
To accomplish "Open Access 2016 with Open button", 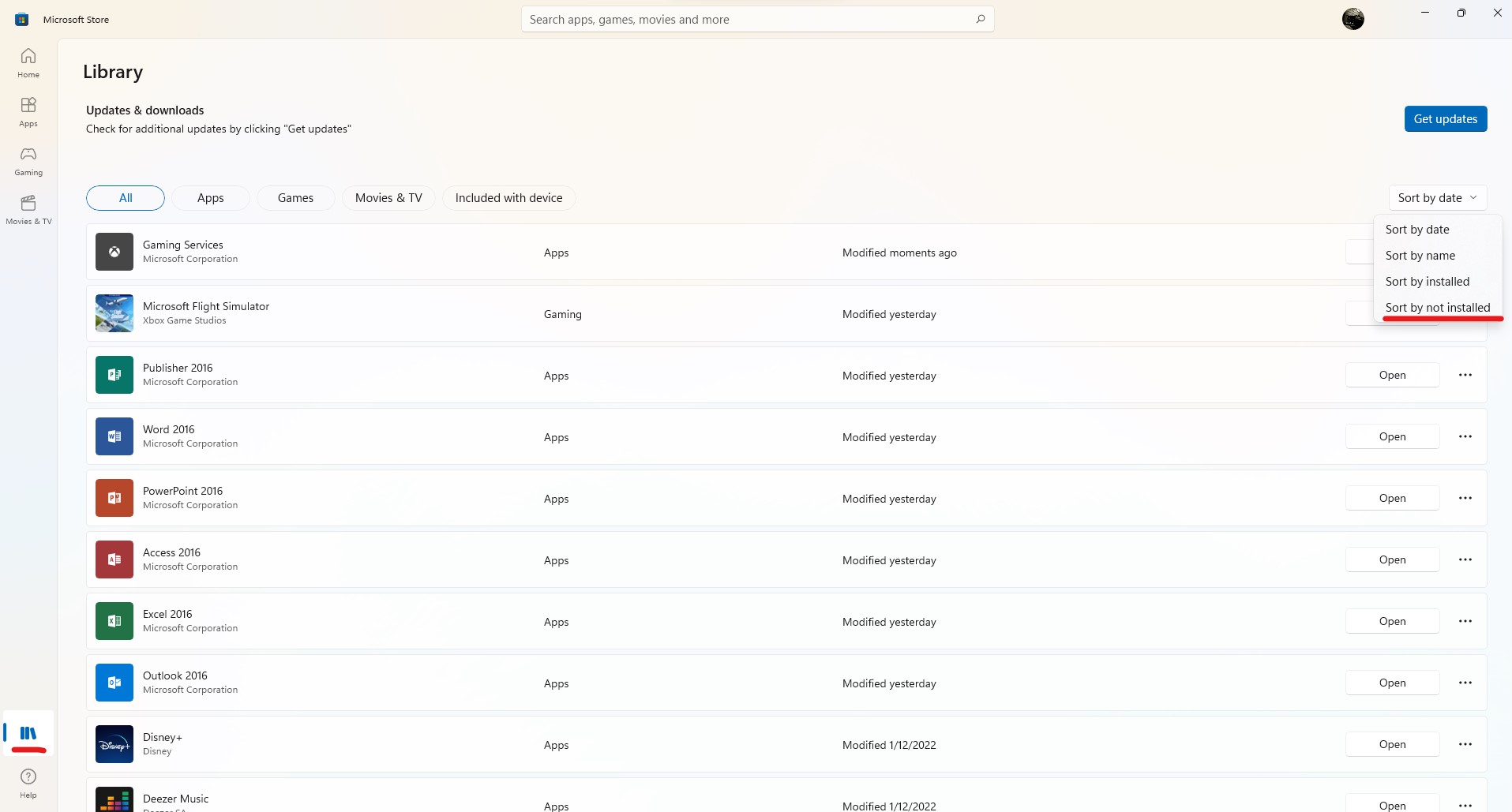I will 1393,559.
